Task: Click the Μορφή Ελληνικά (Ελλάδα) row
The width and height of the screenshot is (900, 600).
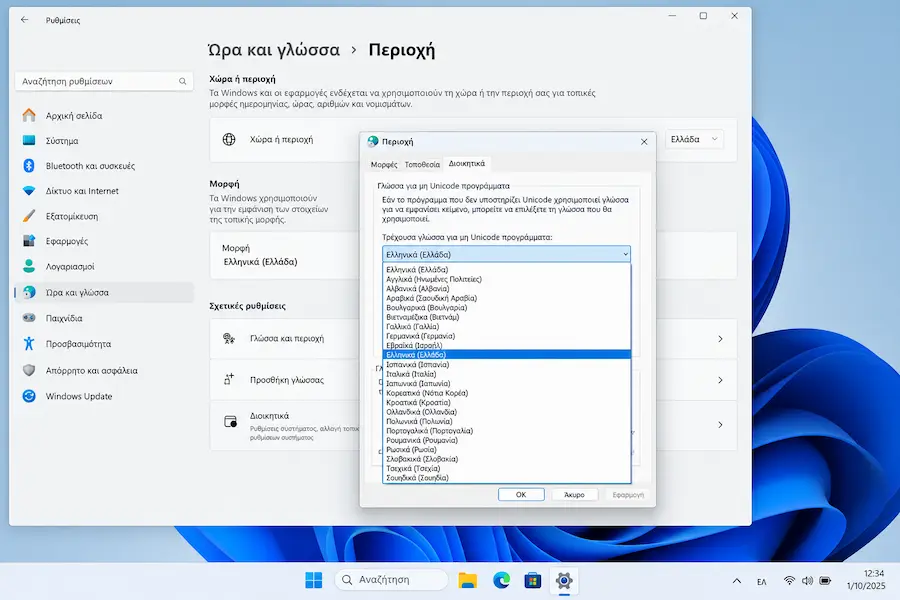Action: pyautogui.click(x=285, y=256)
